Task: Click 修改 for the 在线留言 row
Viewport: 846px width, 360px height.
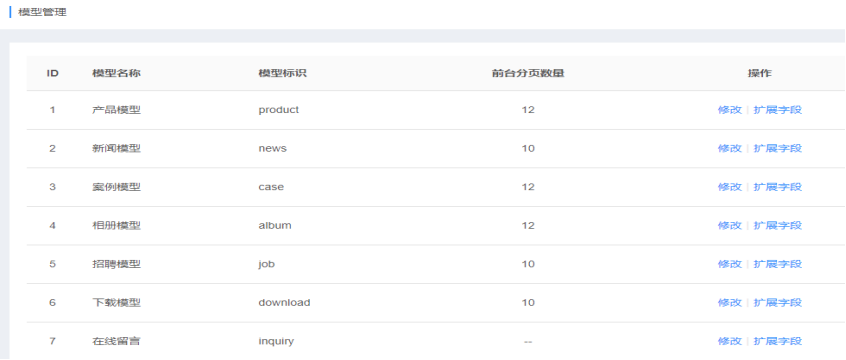Action: click(729, 341)
